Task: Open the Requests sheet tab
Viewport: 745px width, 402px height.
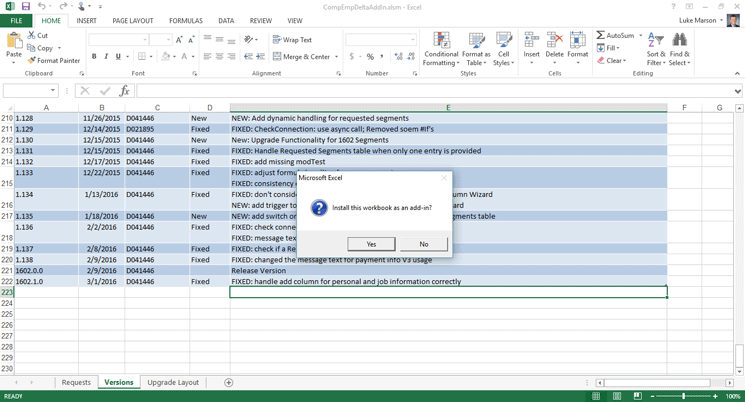Action: [x=76, y=382]
